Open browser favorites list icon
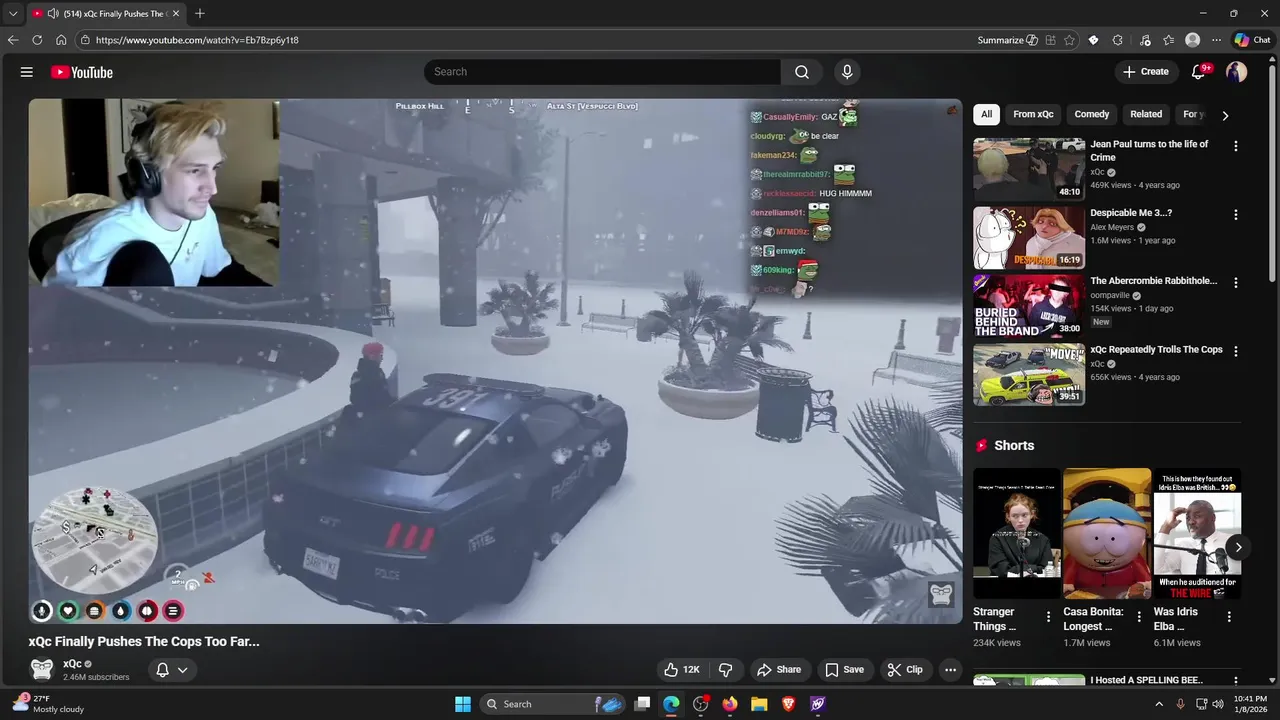Viewport: 1280px width, 720px height. (x=1168, y=40)
